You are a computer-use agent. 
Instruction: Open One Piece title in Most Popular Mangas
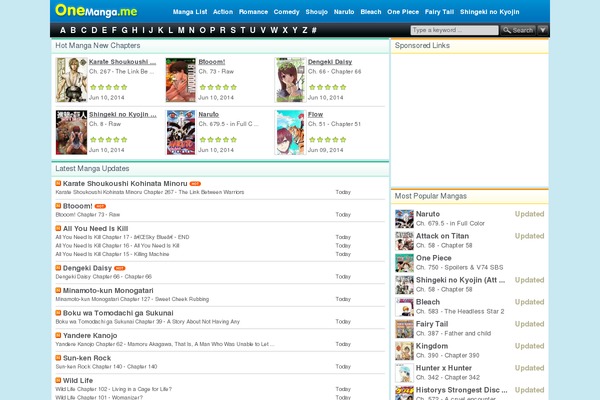pyautogui.click(x=434, y=258)
